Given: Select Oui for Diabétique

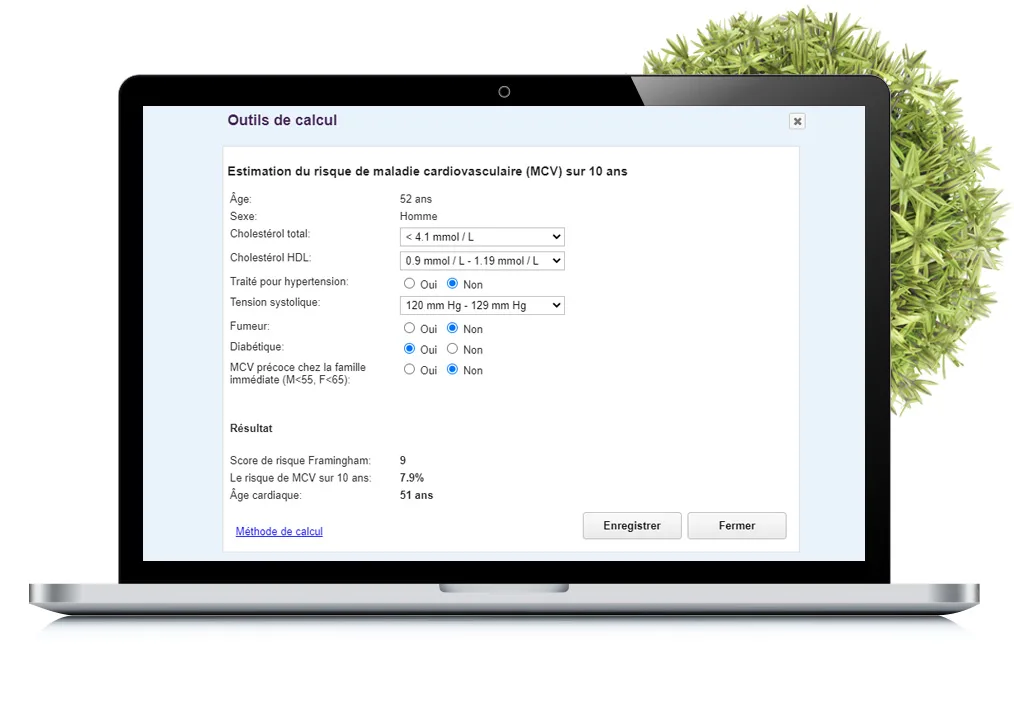Looking at the screenshot, I should (x=409, y=349).
